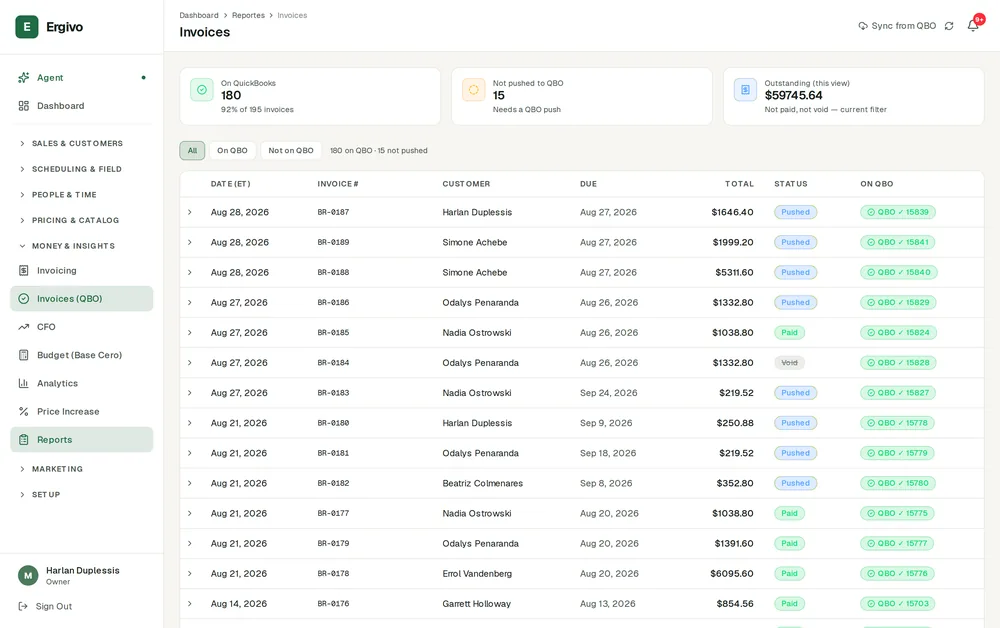Click the Sign Out arrow icon
Viewport: 1000px width, 628px height.
(23, 606)
